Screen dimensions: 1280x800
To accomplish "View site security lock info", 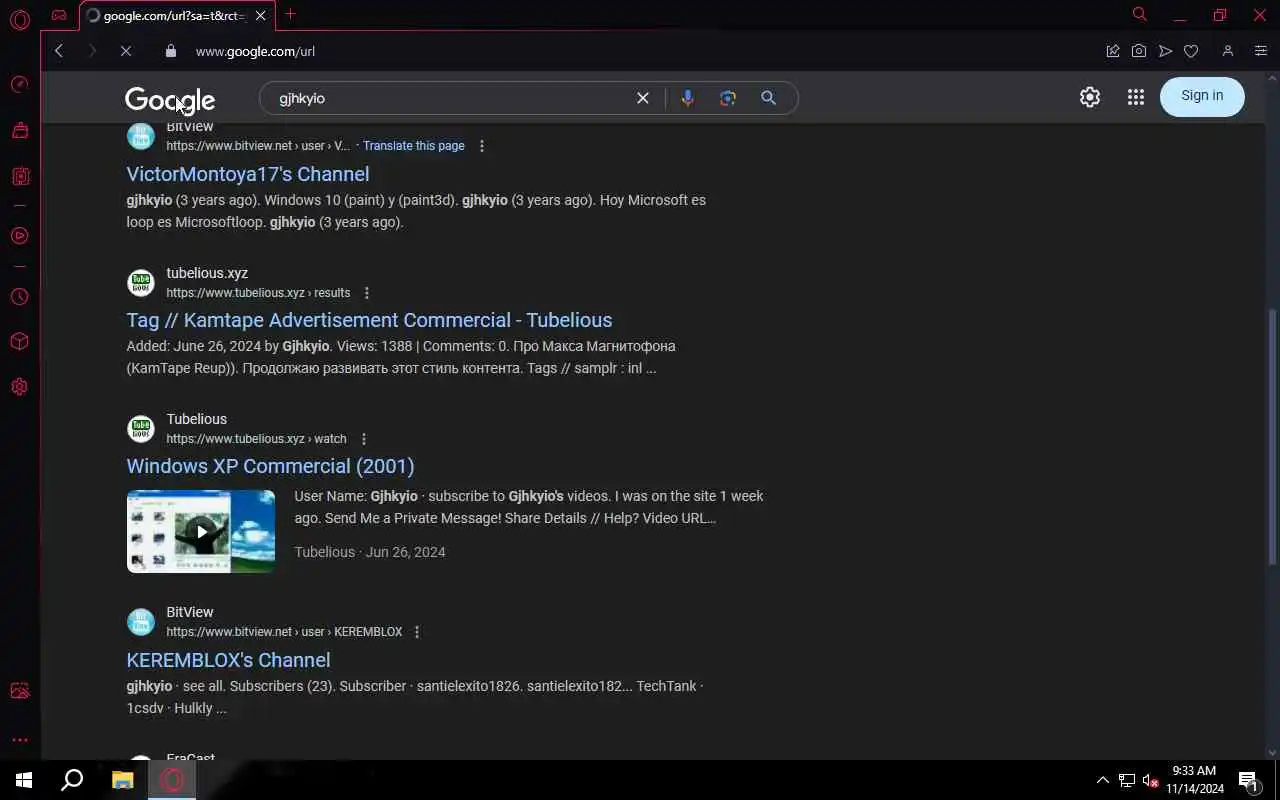I will (170, 51).
